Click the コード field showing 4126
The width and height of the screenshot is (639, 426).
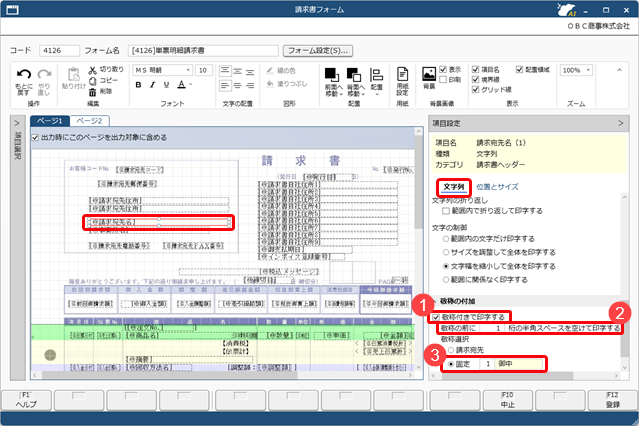pyautogui.click(x=59, y=51)
